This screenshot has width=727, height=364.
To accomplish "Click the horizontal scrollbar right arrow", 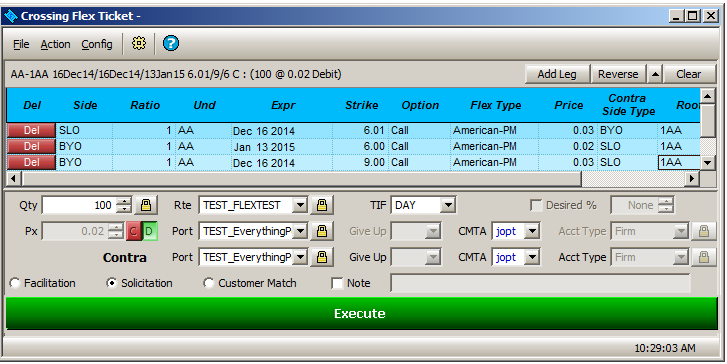I will 692,178.
